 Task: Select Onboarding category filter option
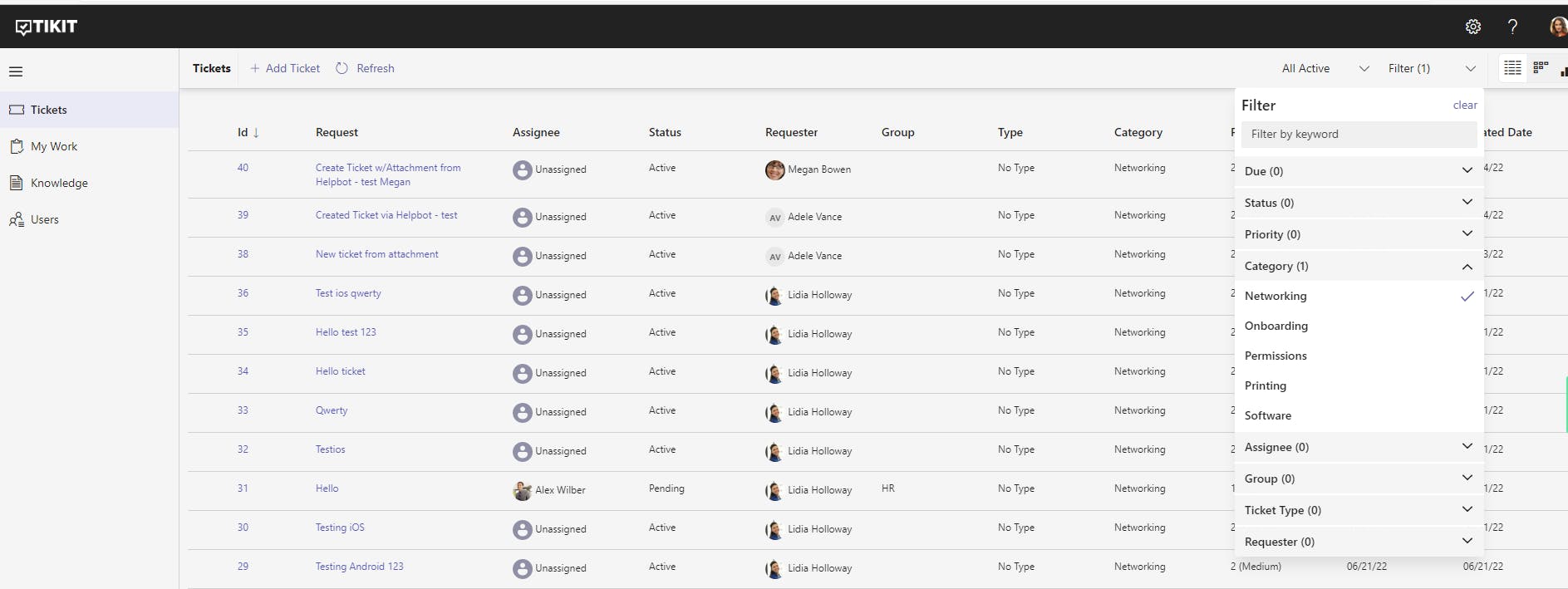pyautogui.click(x=1276, y=326)
